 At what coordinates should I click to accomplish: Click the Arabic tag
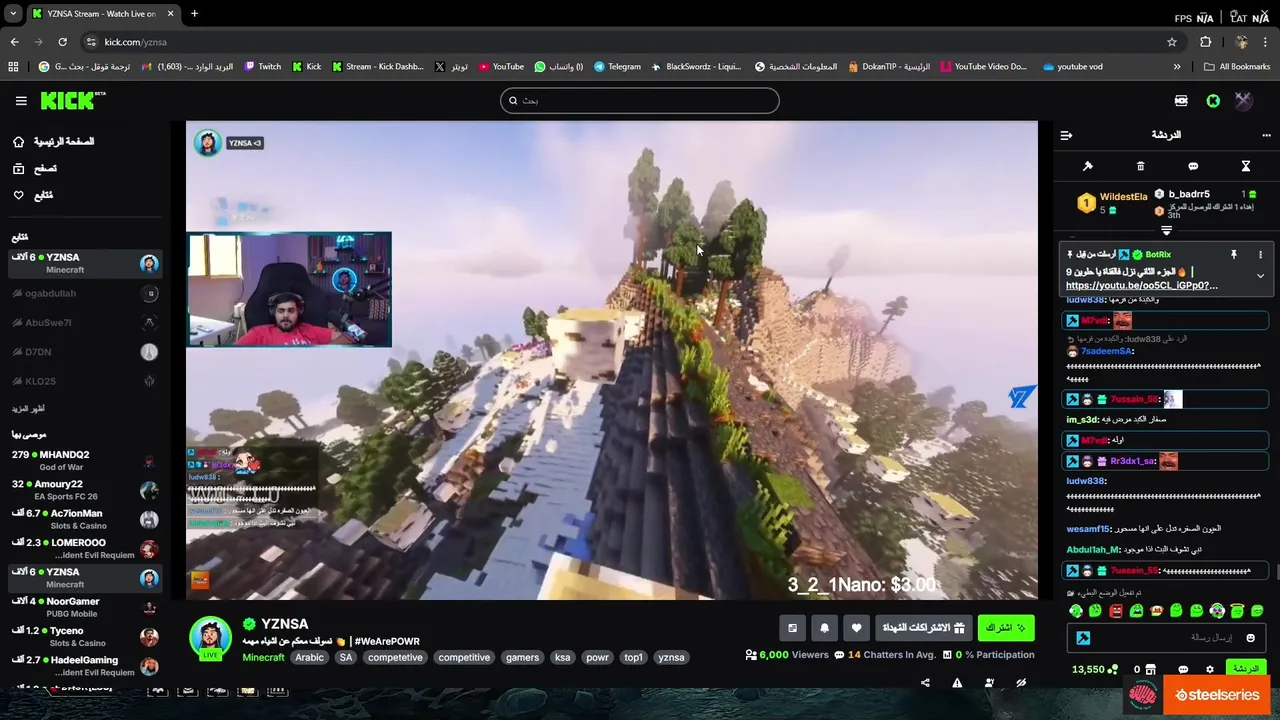[x=309, y=658]
